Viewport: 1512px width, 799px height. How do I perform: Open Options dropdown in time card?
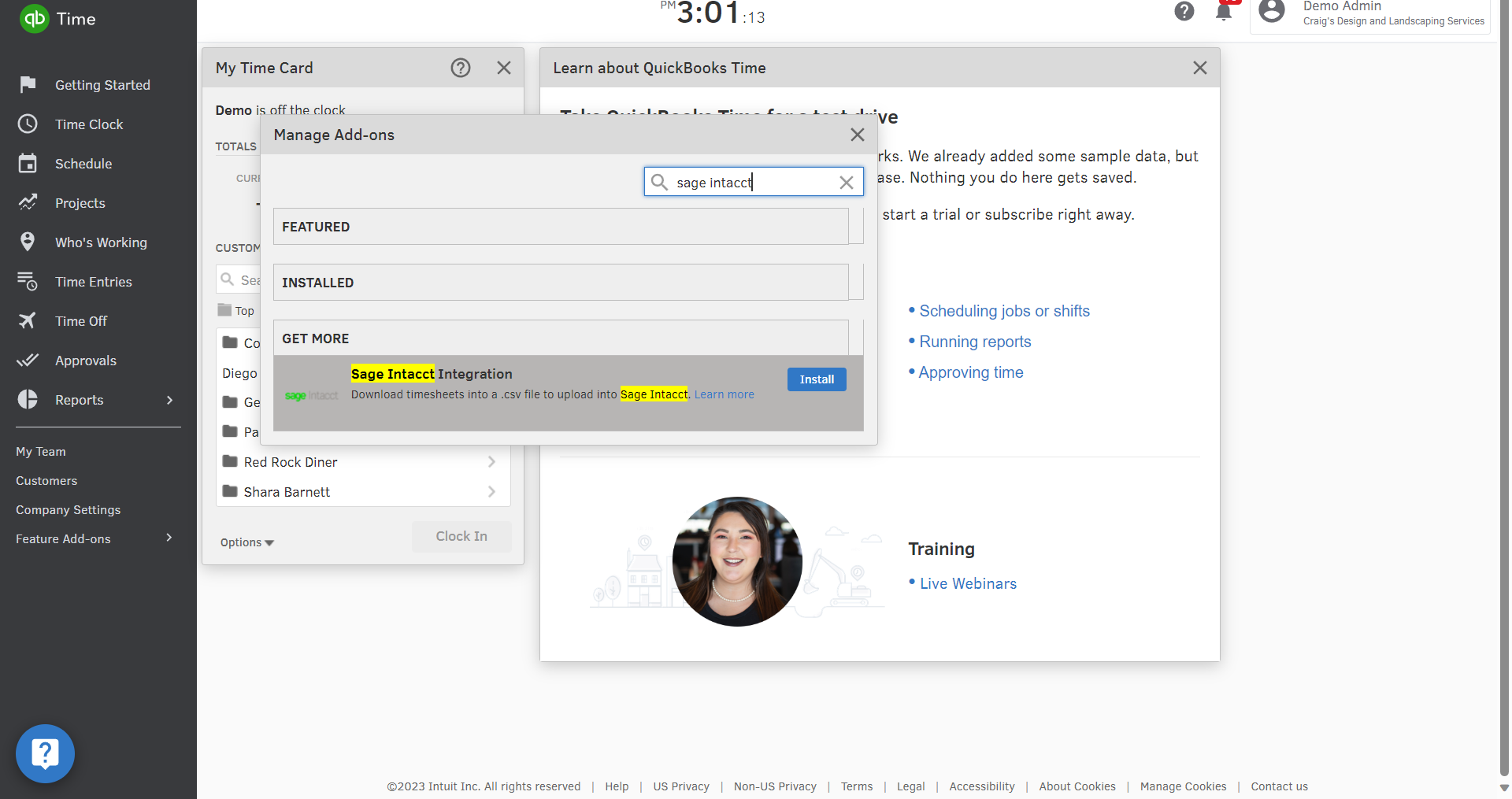click(x=247, y=542)
